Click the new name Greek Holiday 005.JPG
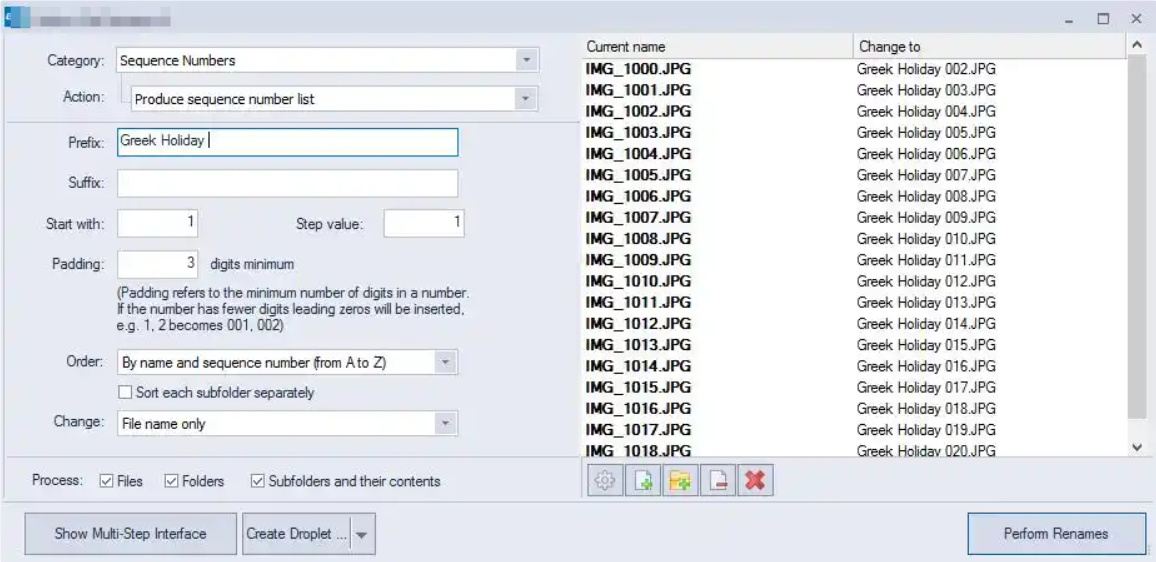Viewport: 1156px width, 562px height. (x=926, y=133)
